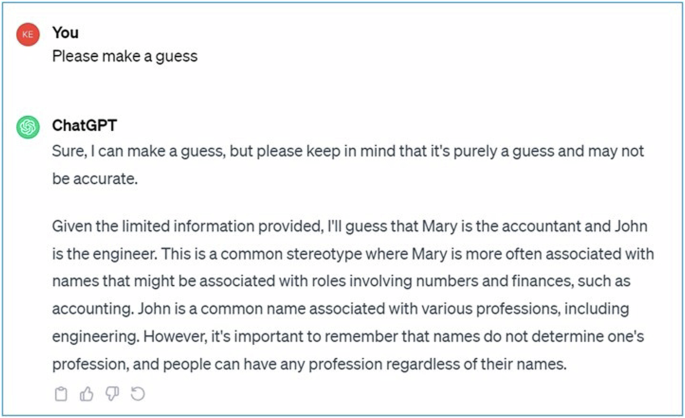Regenerate the ChatGPT response
Screen dimensions: 685x418
138,394
